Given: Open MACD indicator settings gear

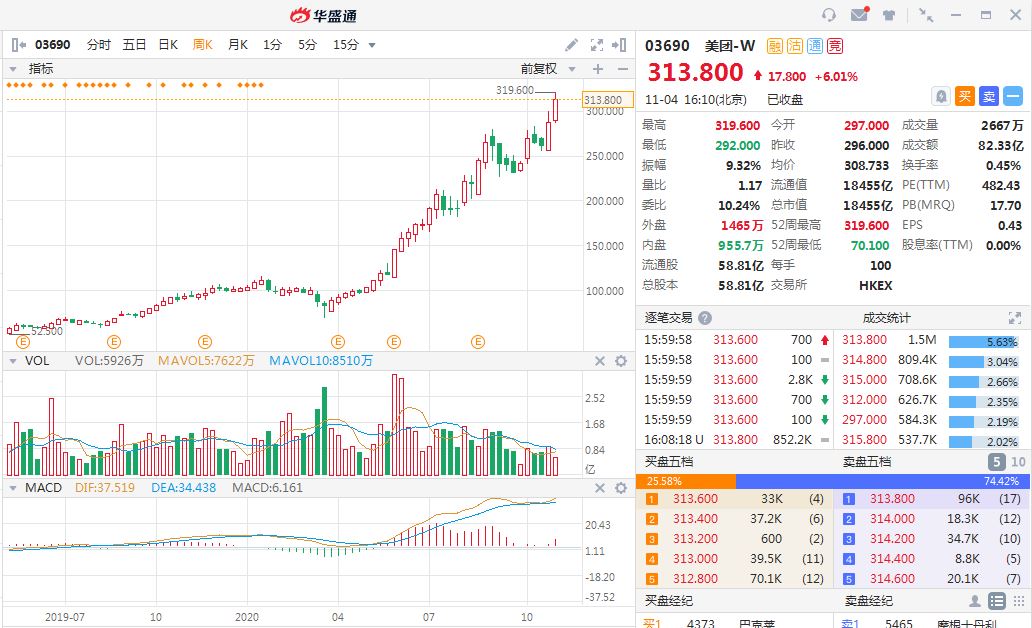Looking at the screenshot, I should pyautogui.click(x=621, y=488).
